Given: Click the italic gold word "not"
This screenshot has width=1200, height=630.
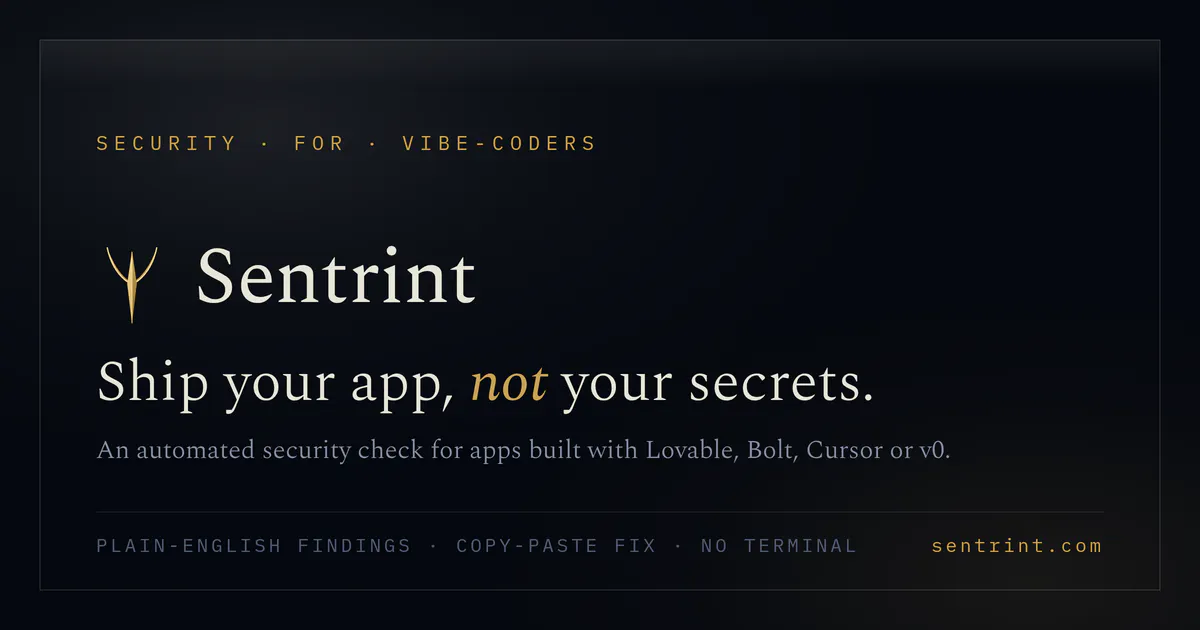Looking at the screenshot, I should coord(509,385).
